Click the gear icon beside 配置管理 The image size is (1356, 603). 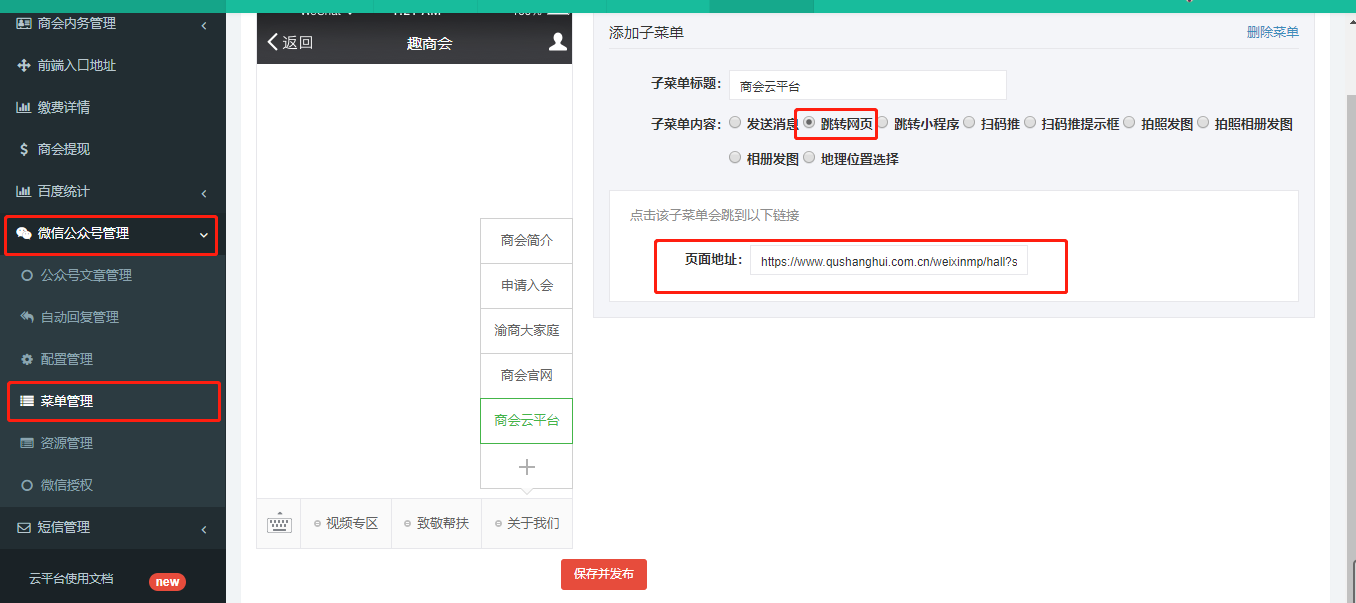pyautogui.click(x=27, y=359)
